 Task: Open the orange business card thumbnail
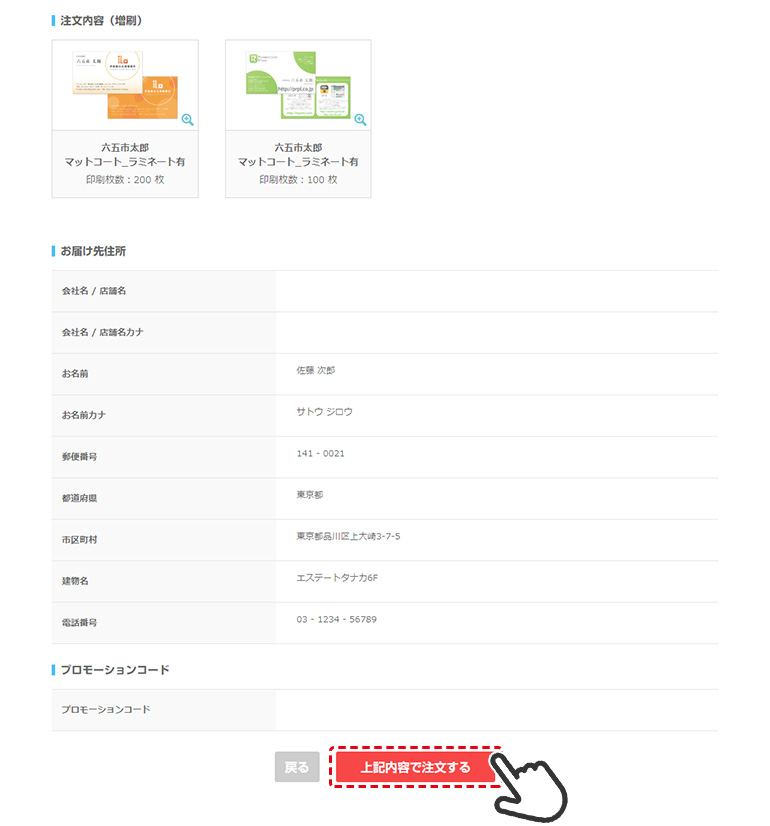click(125, 85)
